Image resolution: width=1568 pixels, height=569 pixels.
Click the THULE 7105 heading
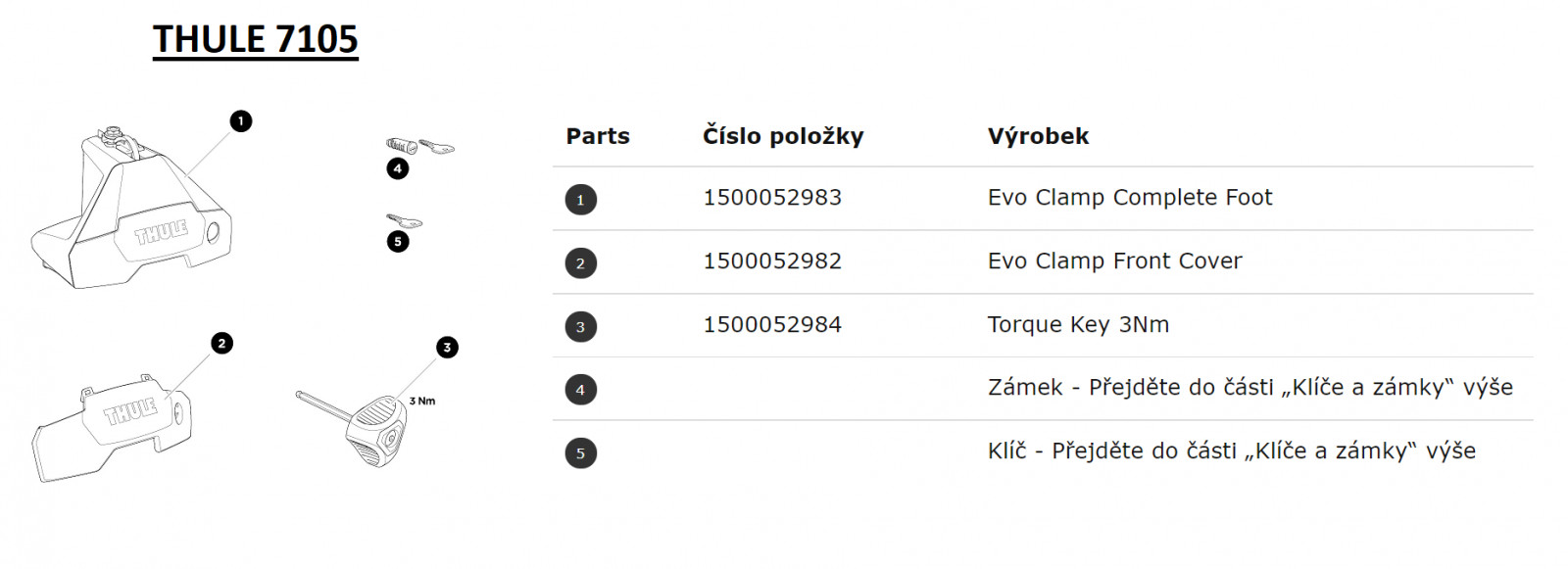click(x=256, y=40)
